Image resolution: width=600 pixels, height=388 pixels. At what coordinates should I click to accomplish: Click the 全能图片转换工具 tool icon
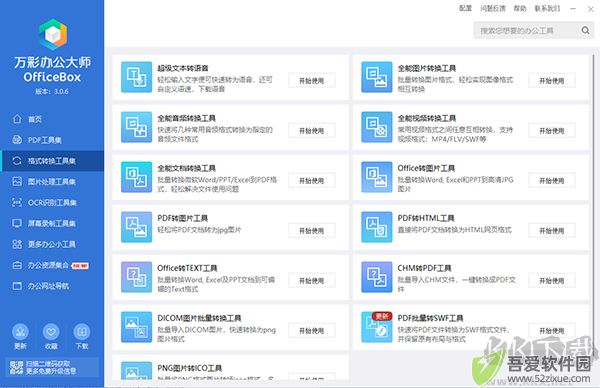tap(377, 77)
